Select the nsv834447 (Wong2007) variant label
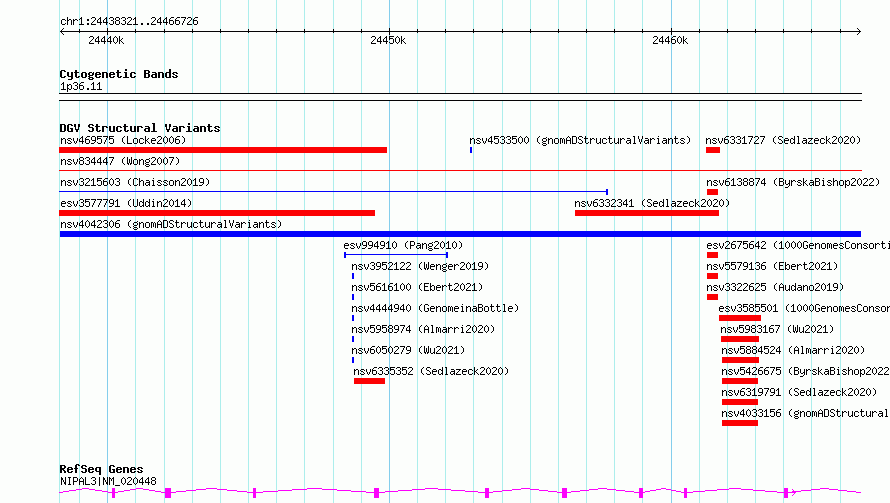 120,161
